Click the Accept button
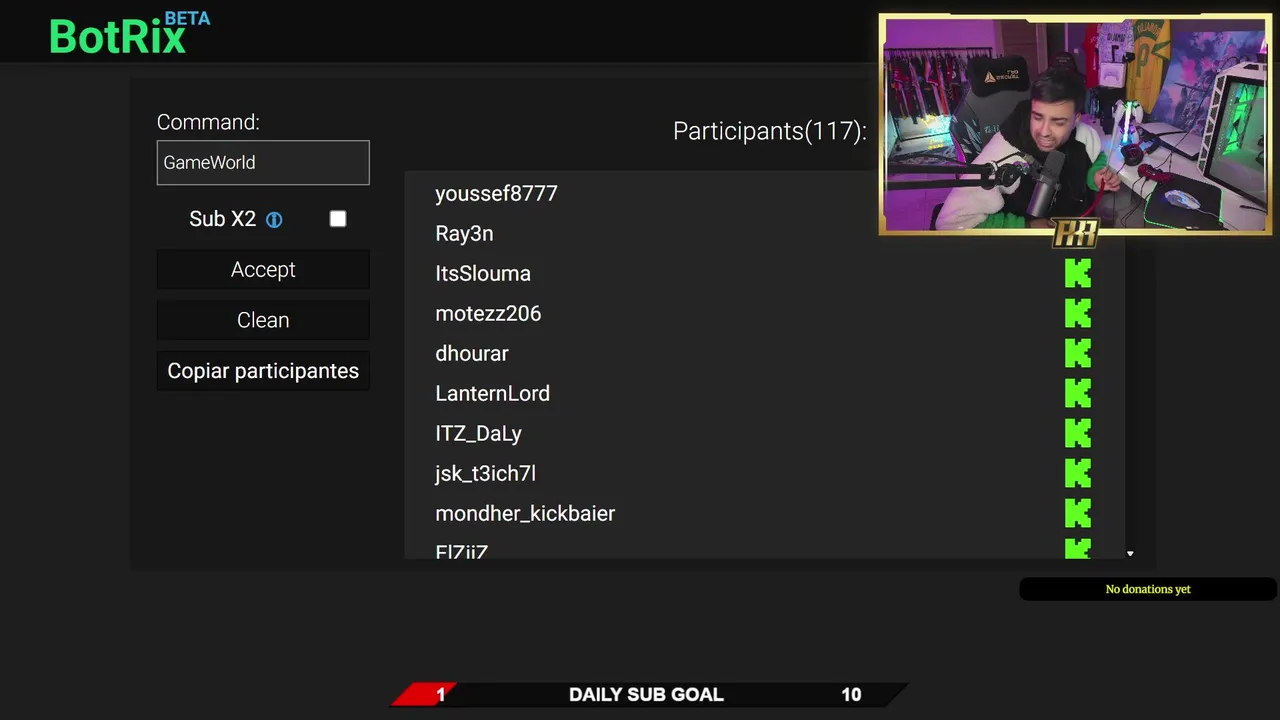 coord(263,270)
